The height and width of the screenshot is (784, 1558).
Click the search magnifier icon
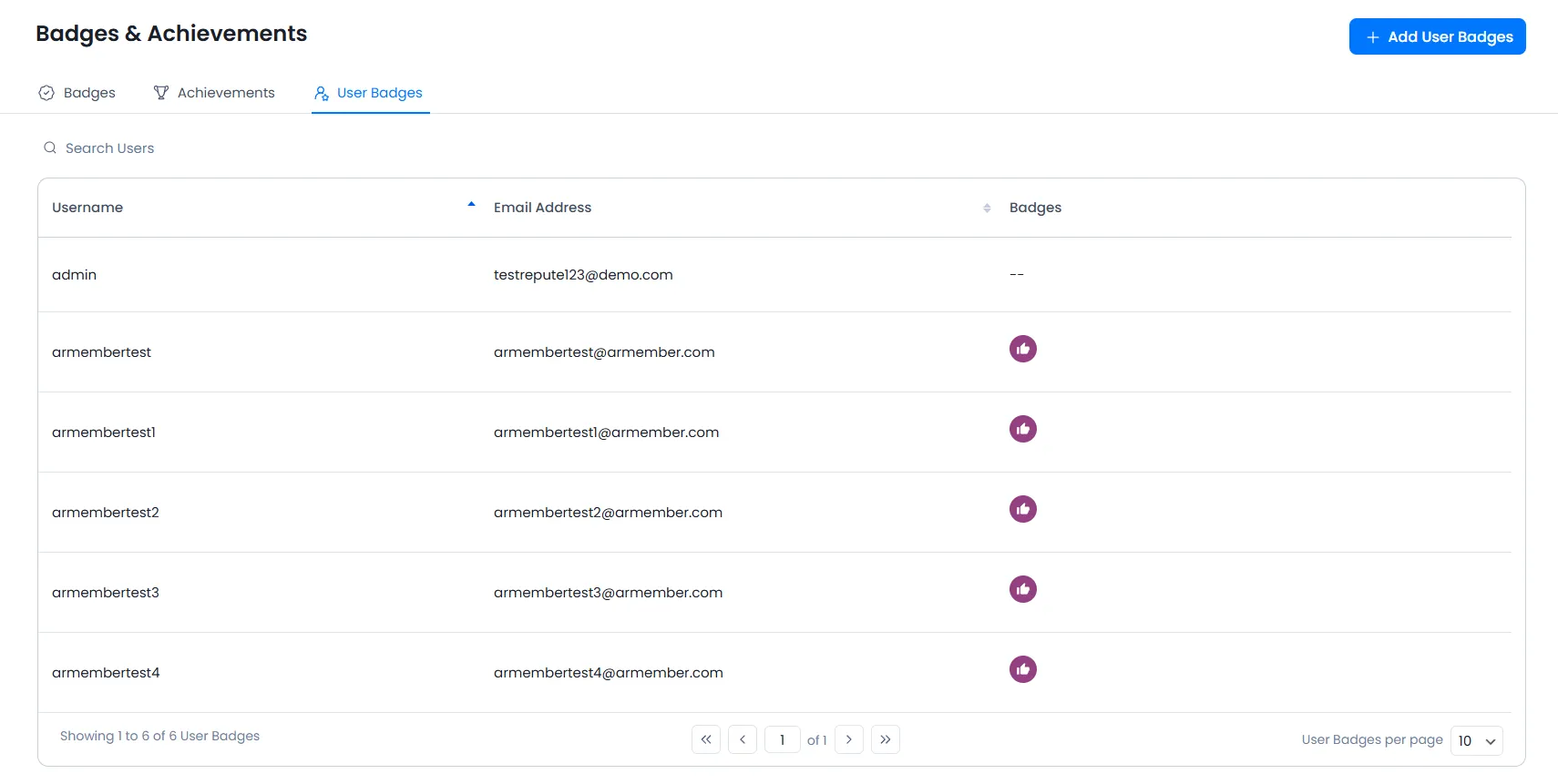click(50, 148)
